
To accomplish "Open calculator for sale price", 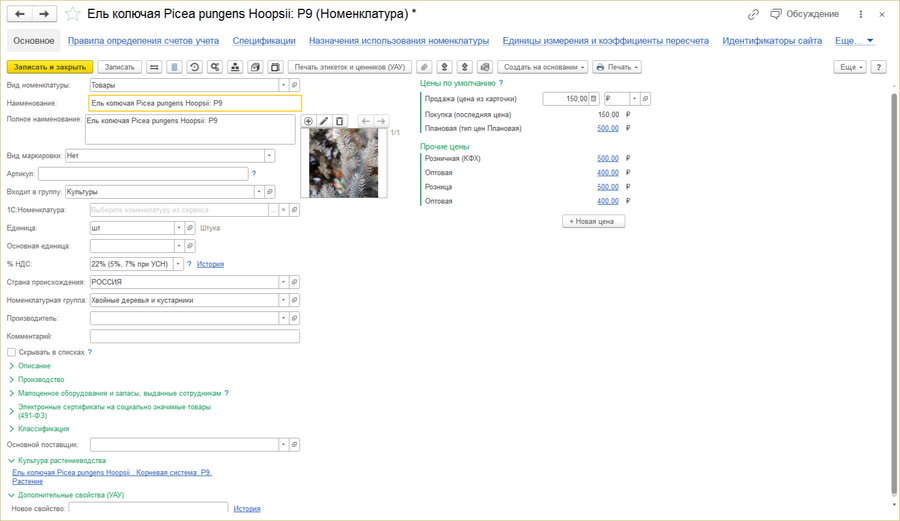I will pos(594,99).
